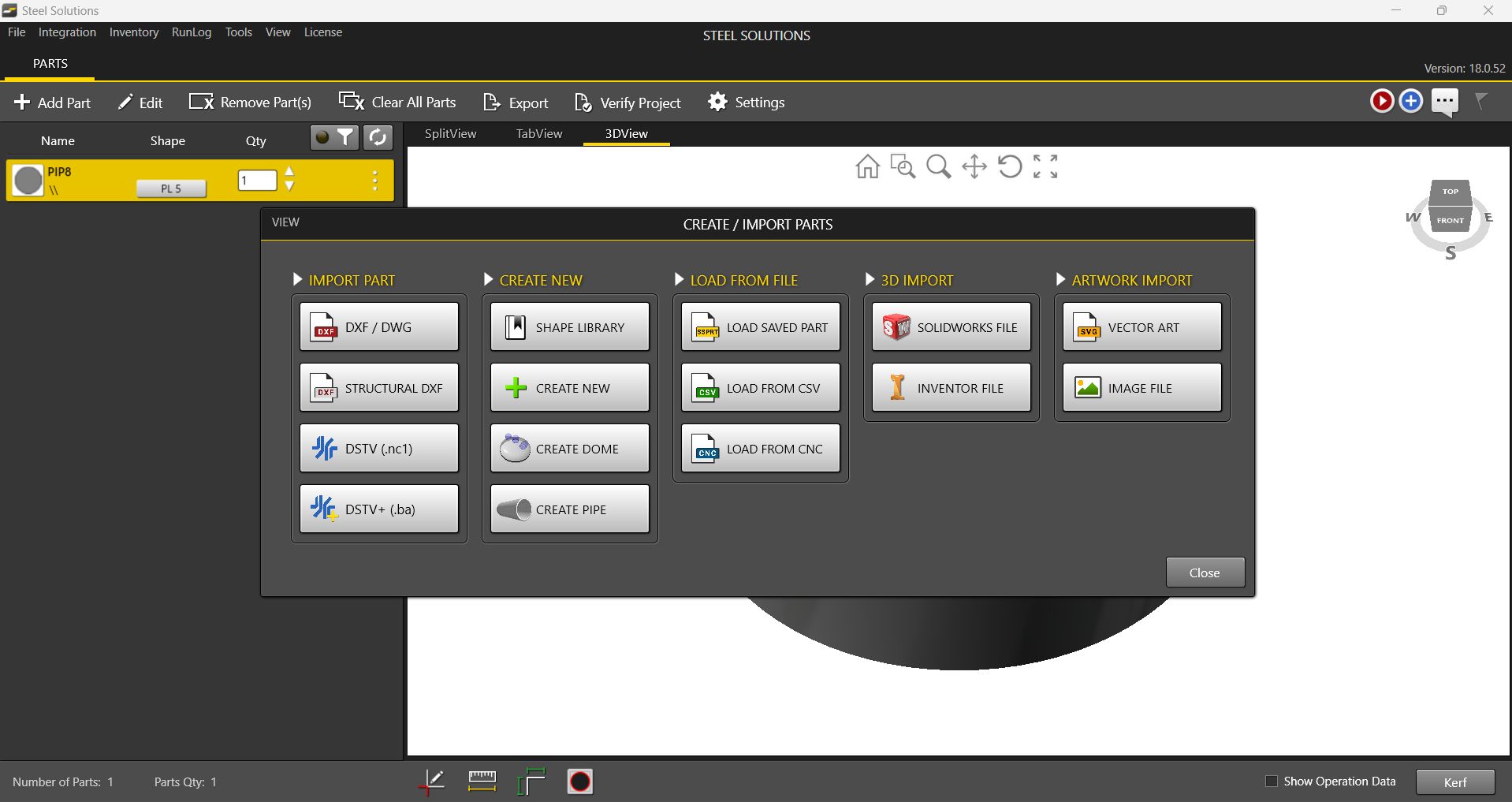Click the blue plus icon near the top right
This screenshot has width=1512, height=802.
coord(1411,101)
